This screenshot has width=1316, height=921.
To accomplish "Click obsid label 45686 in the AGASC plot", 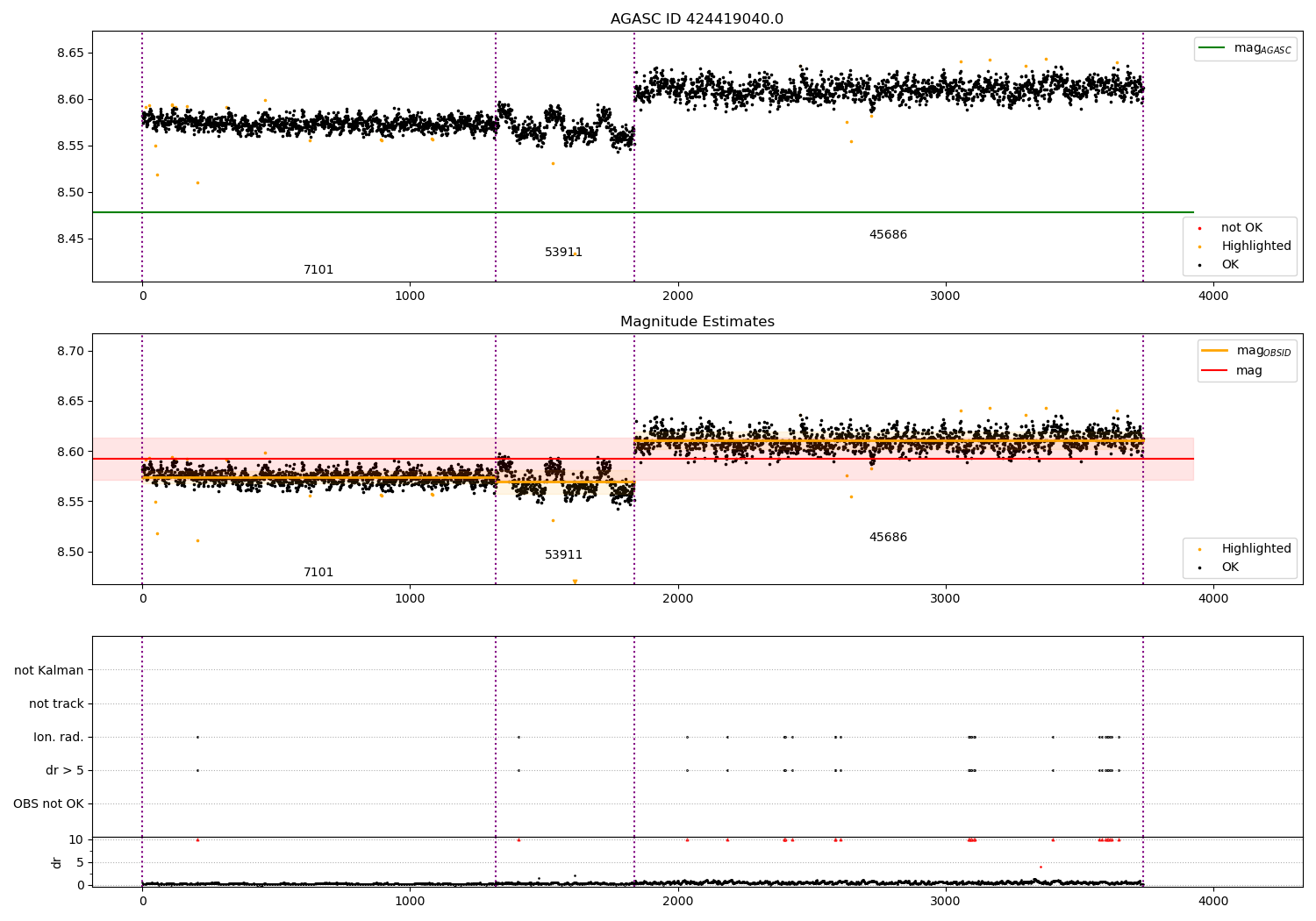I will [x=888, y=235].
